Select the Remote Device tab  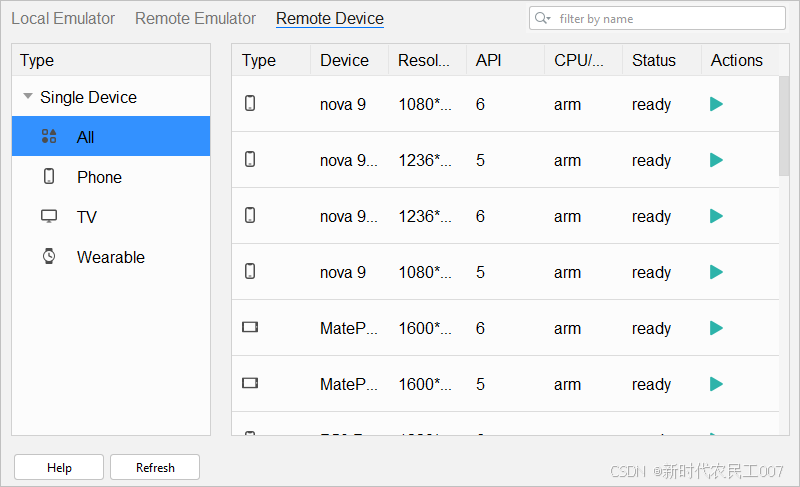pyautogui.click(x=330, y=18)
